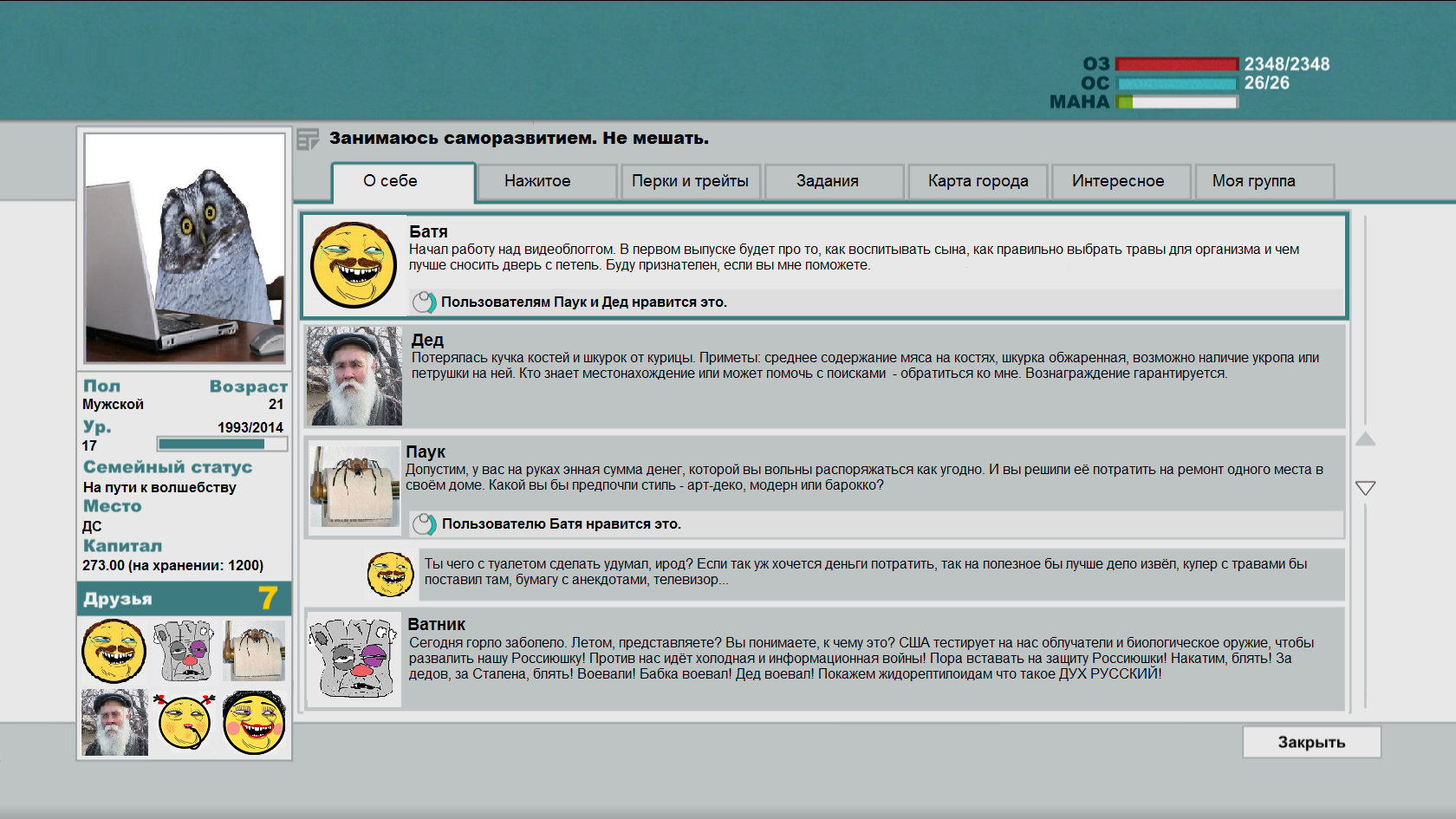Click the spider picture on Паук's post

coord(354,486)
